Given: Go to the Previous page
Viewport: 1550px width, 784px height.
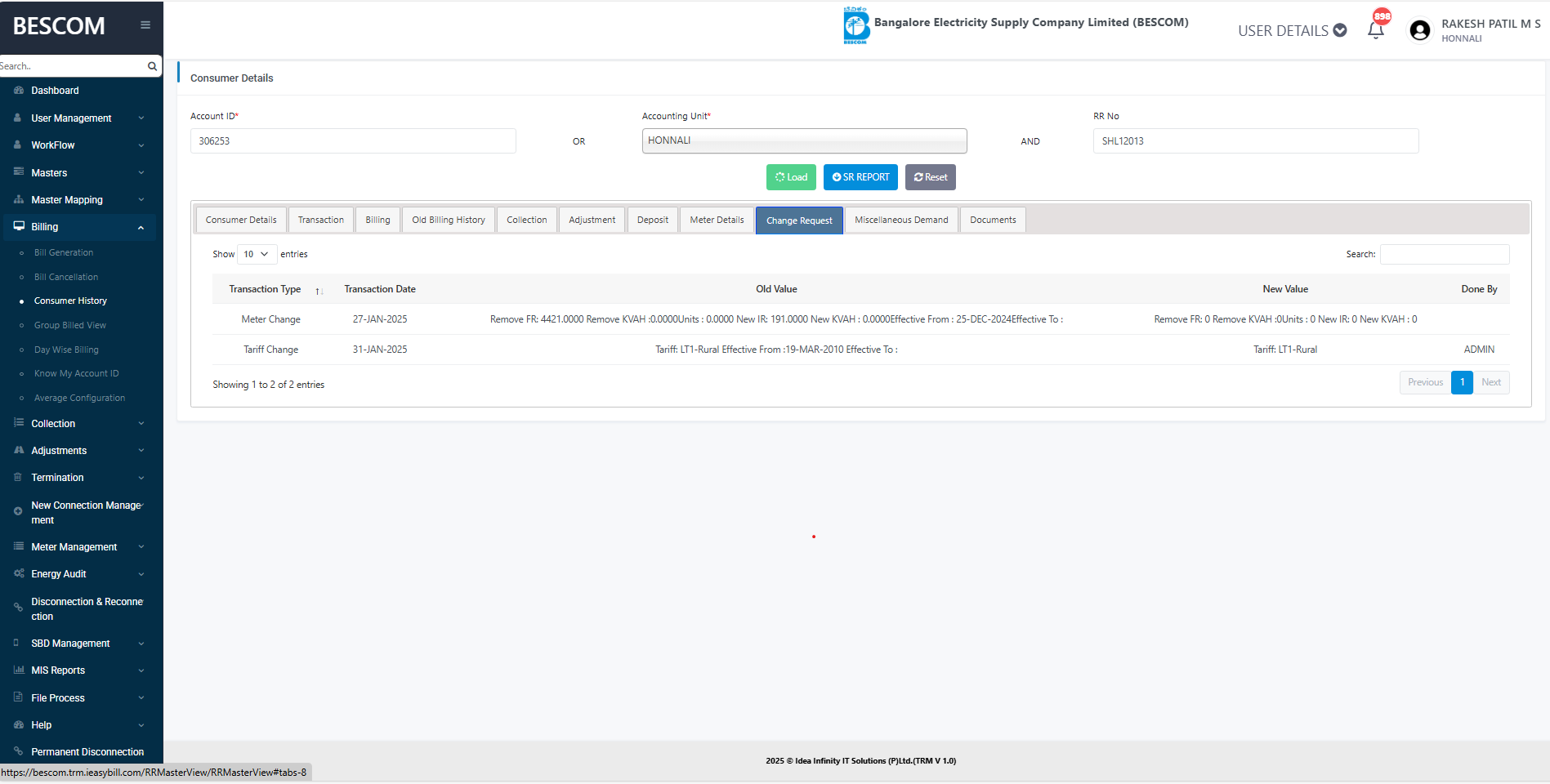Looking at the screenshot, I should click(x=1425, y=382).
